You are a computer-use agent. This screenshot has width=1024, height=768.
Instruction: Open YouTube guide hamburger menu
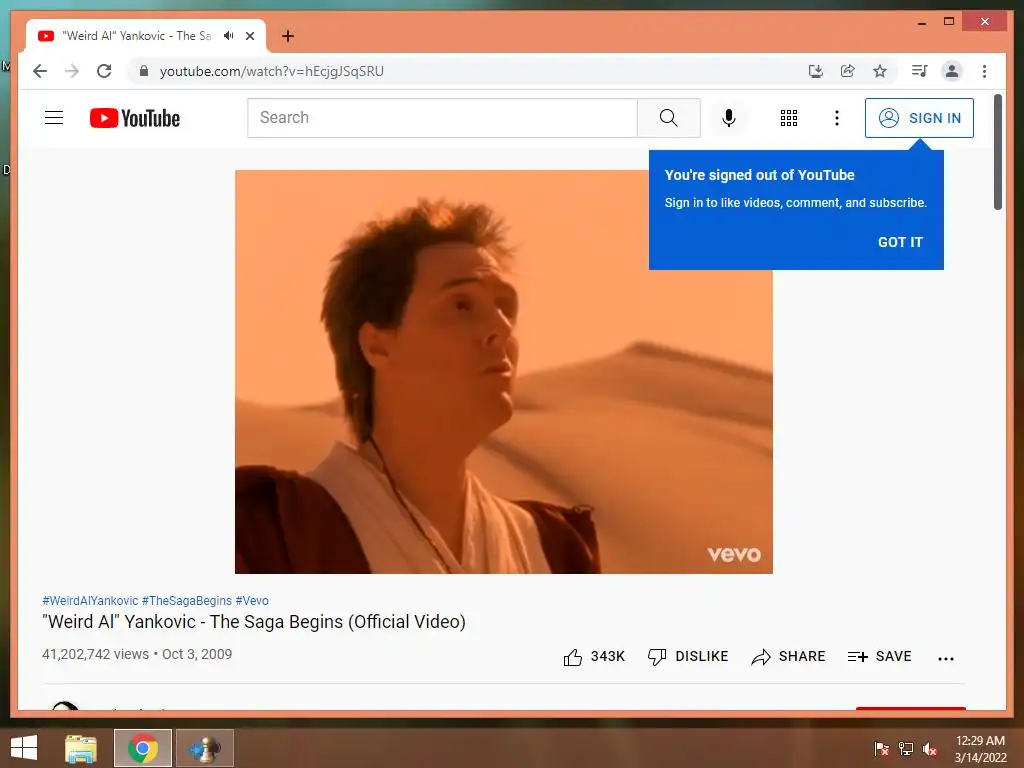coord(54,118)
